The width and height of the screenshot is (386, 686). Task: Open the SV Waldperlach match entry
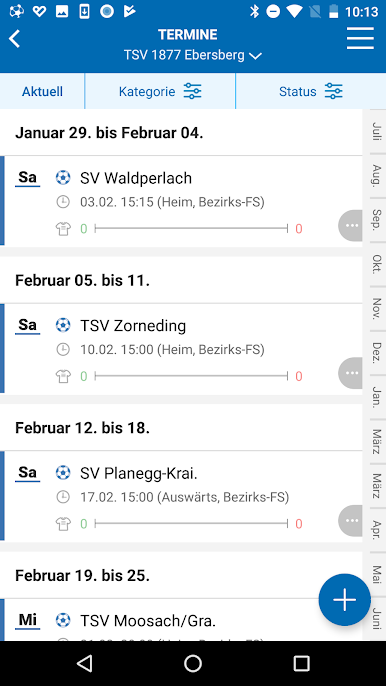pyautogui.click(x=181, y=201)
